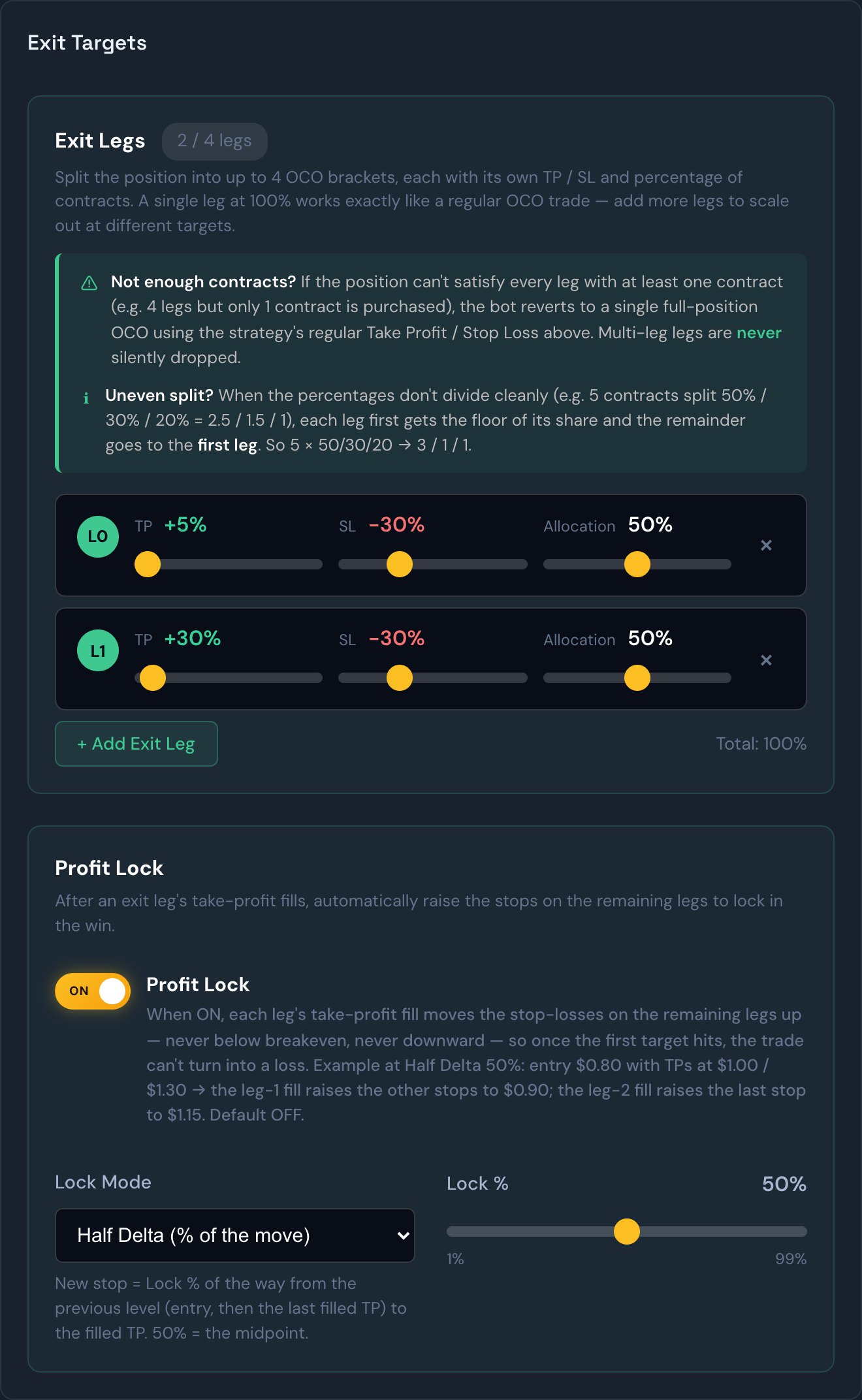Click the 2 / 4 legs counter badge
The height and width of the screenshot is (1400, 862).
coord(215,141)
